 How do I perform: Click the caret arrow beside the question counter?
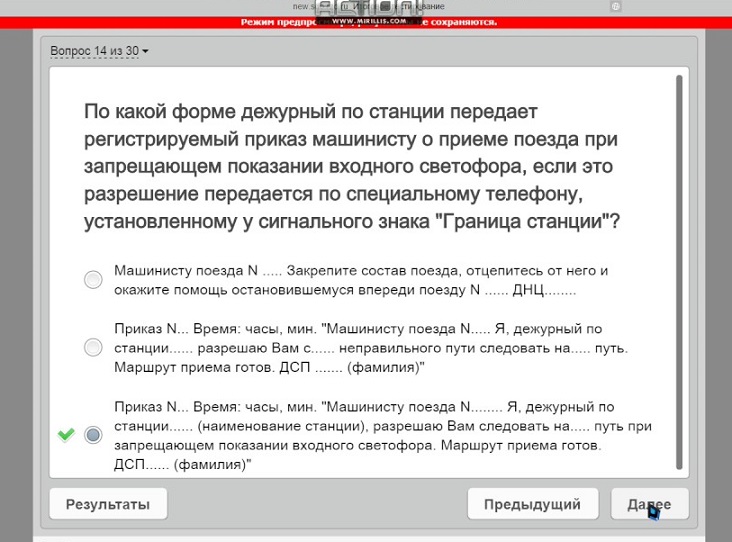coord(146,51)
